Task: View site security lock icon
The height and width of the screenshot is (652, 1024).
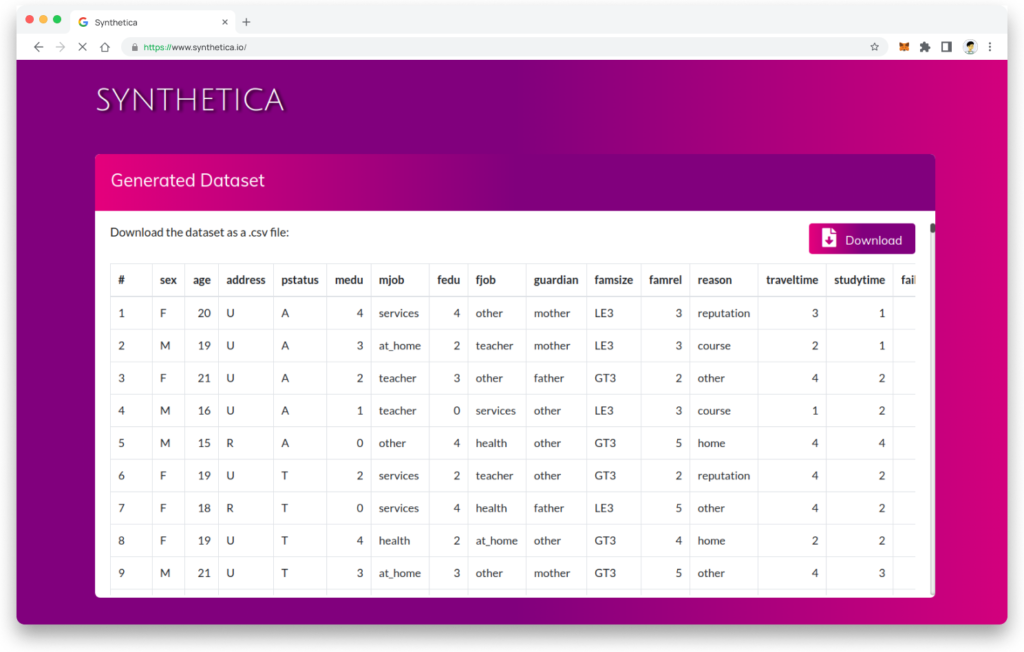Action: coord(135,47)
